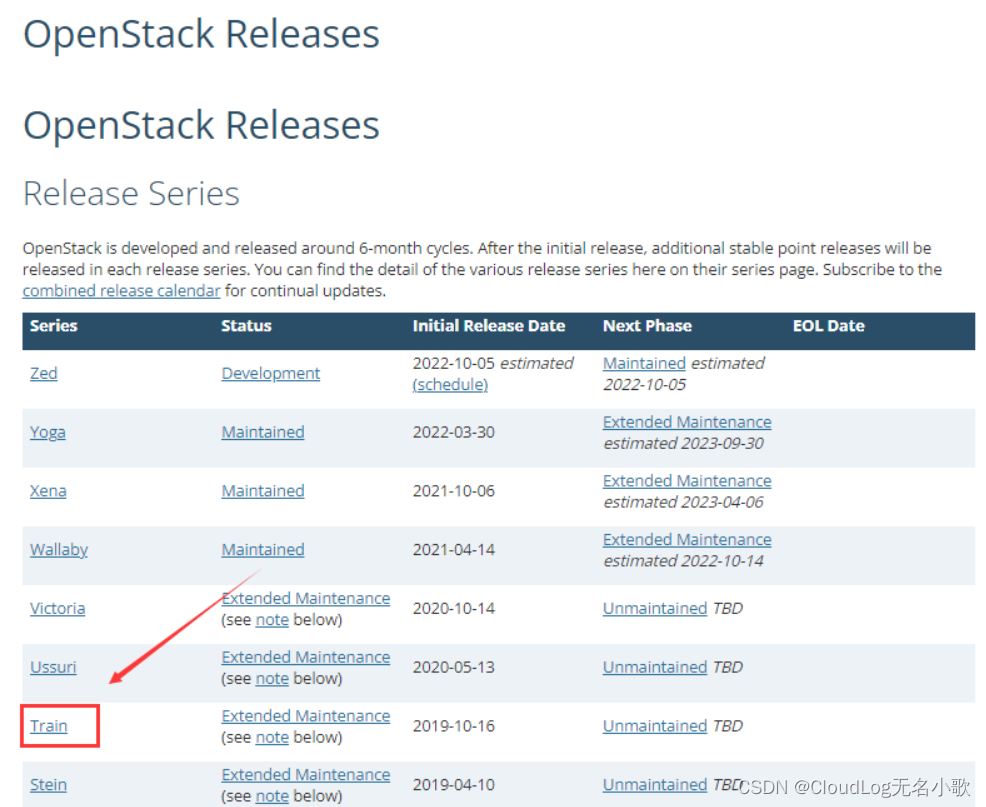Open the Ussuri release series page
The image size is (986, 807).
[53, 667]
